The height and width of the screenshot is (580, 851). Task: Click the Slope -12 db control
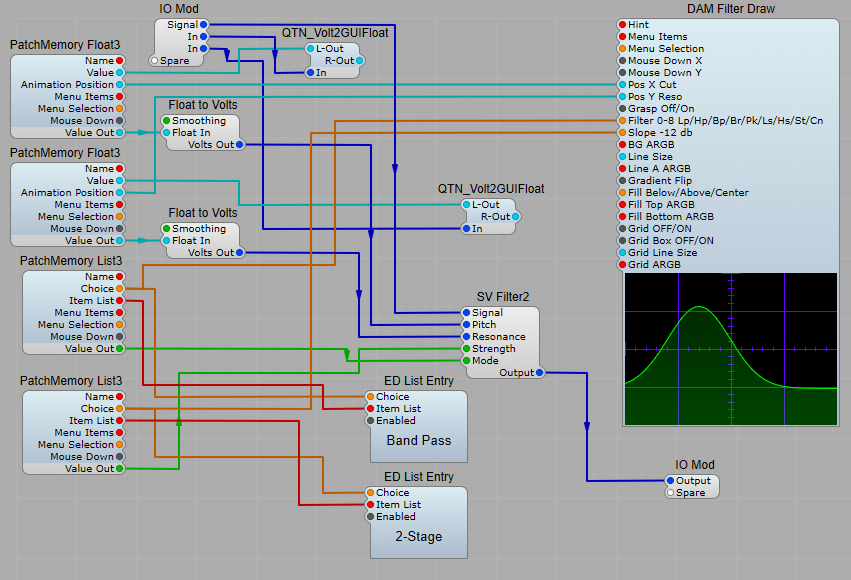pyautogui.click(x=622, y=132)
